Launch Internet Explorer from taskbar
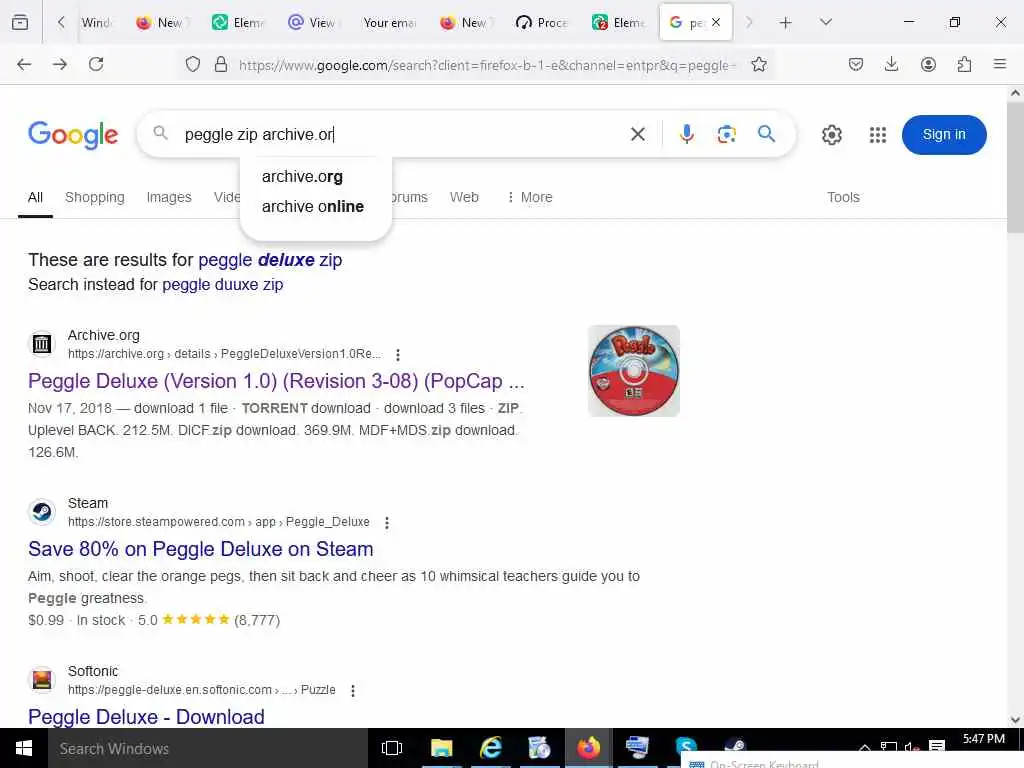The image size is (1024, 768). 490,748
